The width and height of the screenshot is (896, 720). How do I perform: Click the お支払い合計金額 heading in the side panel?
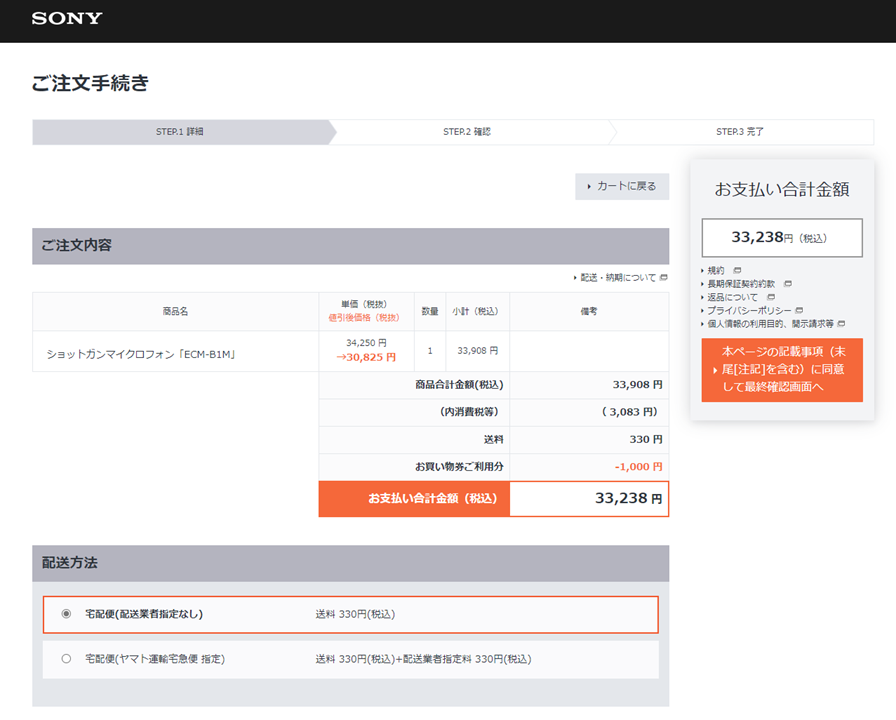click(782, 190)
